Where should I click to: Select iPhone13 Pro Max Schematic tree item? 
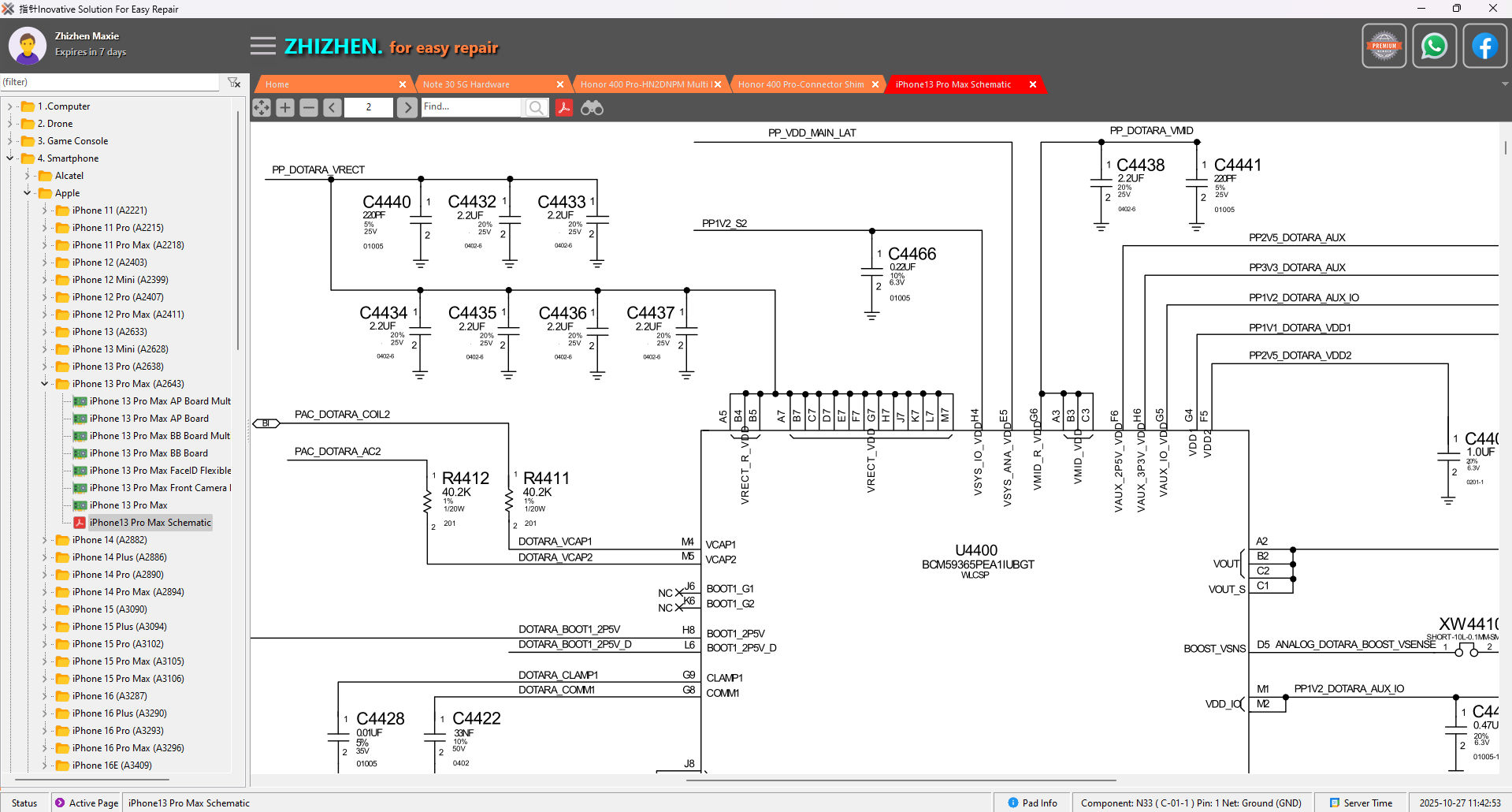[150, 523]
